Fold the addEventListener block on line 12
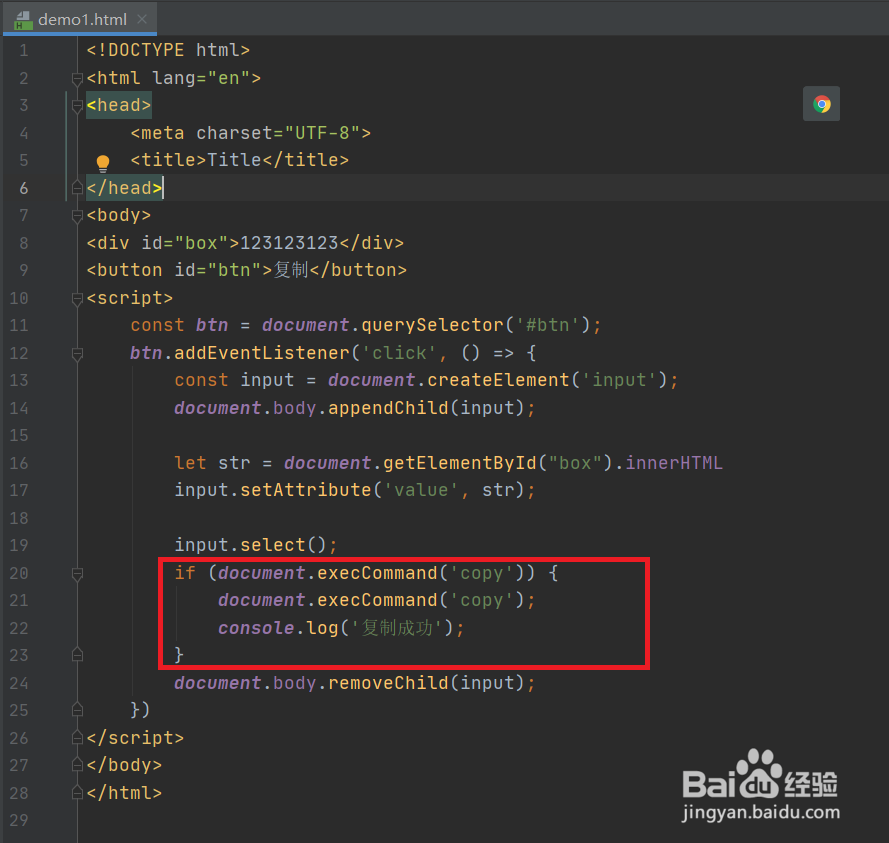Image resolution: width=889 pixels, height=843 pixels. coord(78,354)
